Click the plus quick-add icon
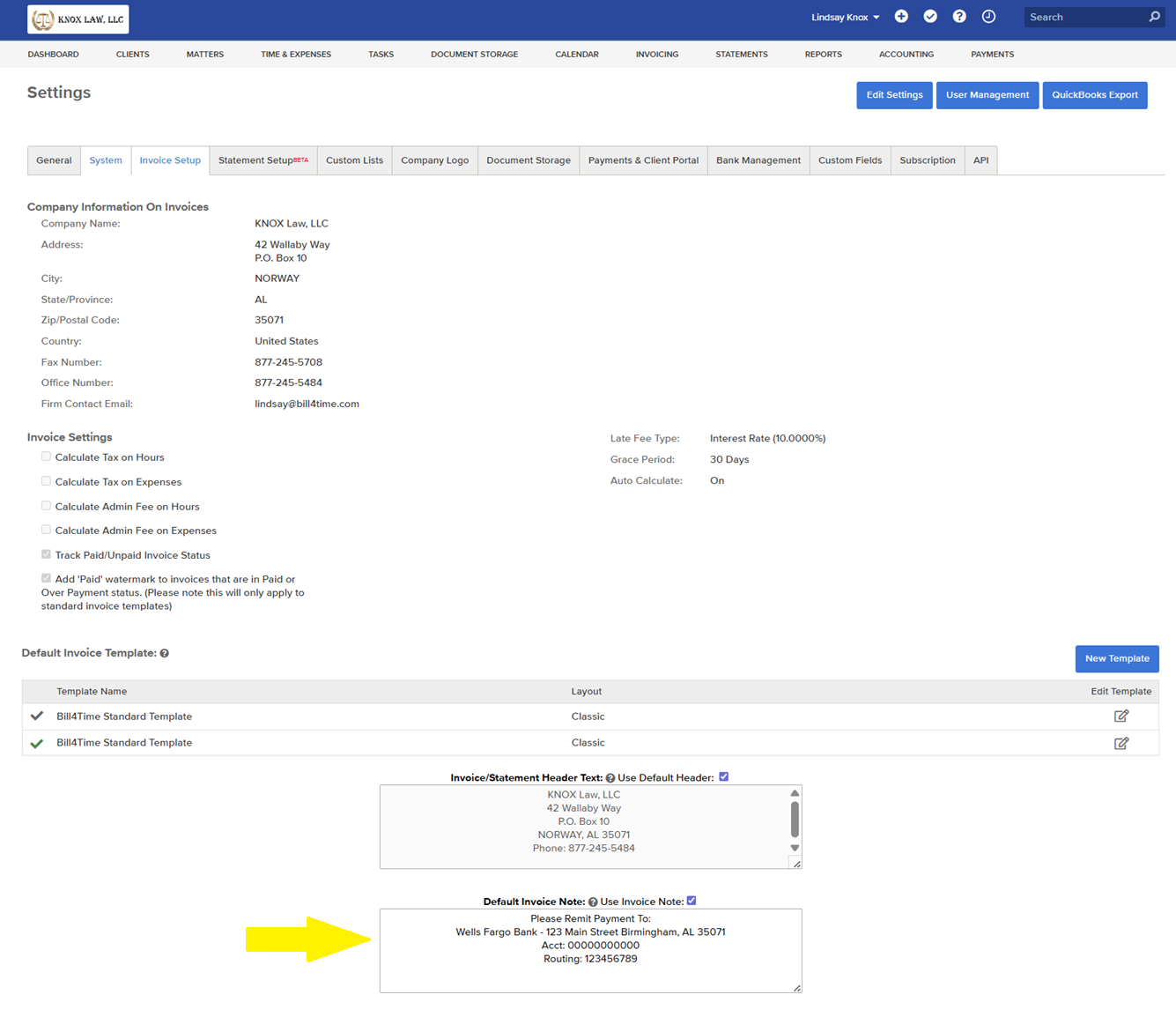 click(x=901, y=17)
